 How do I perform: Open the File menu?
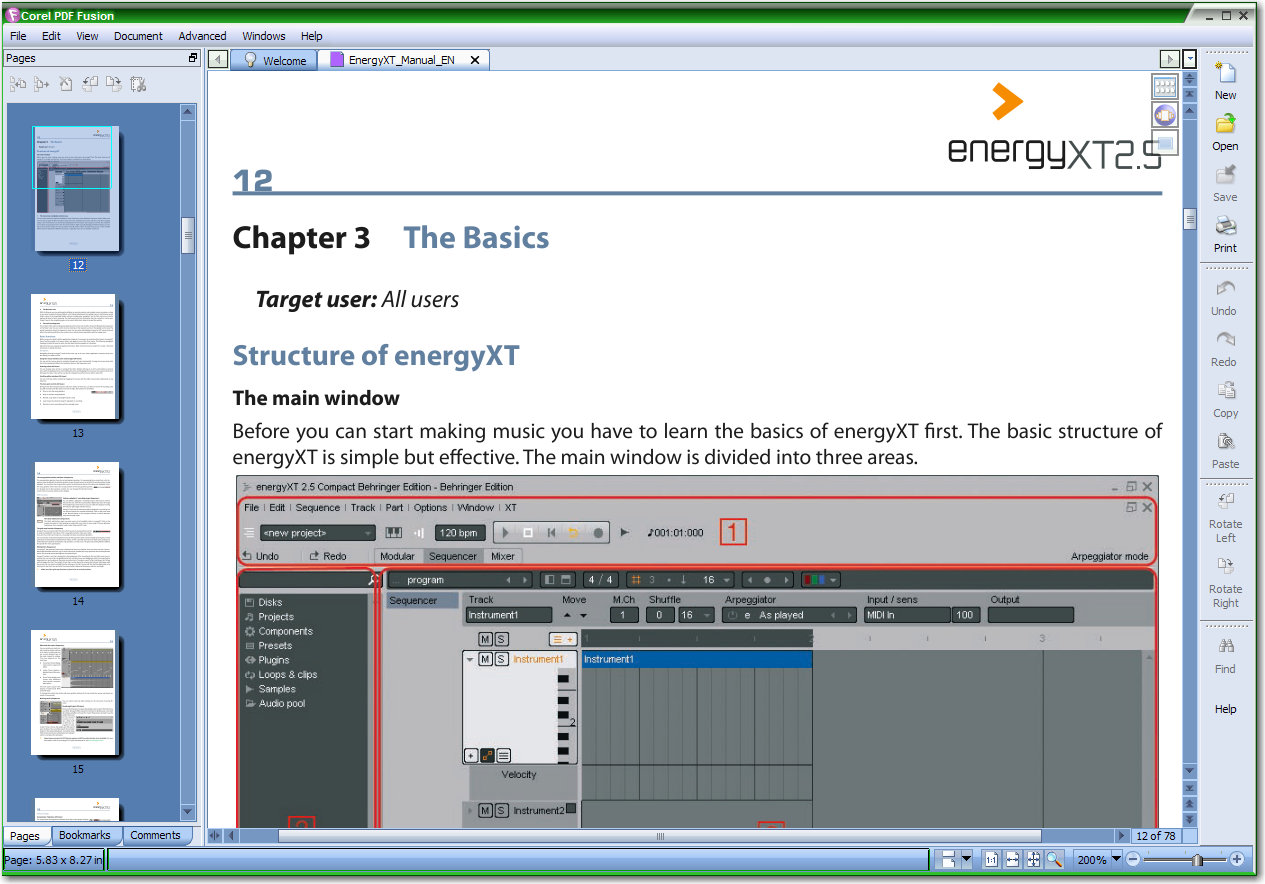click(x=18, y=36)
